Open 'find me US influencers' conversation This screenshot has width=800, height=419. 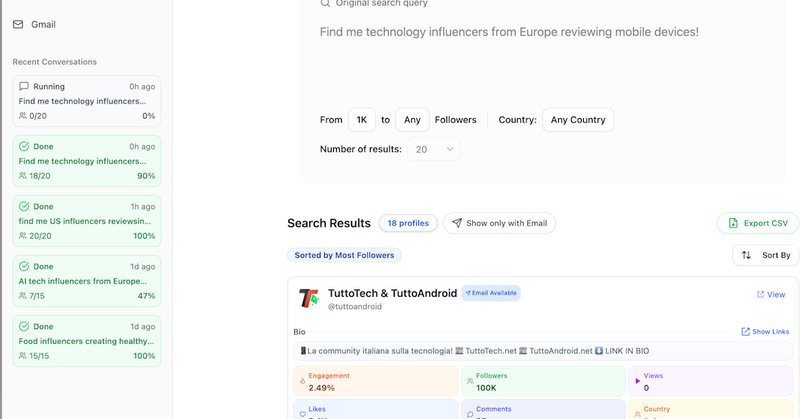[x=87, y=221]
